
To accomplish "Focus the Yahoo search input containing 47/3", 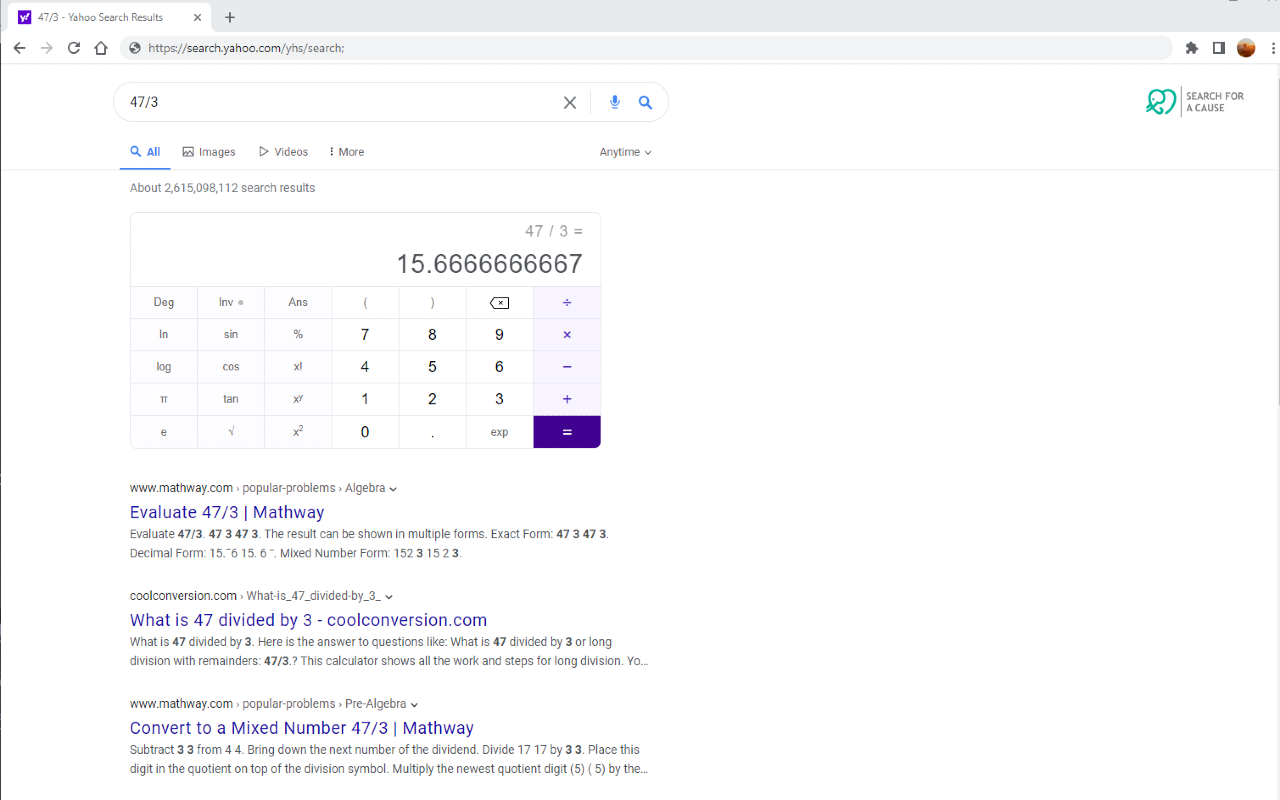I will (340, 102).
